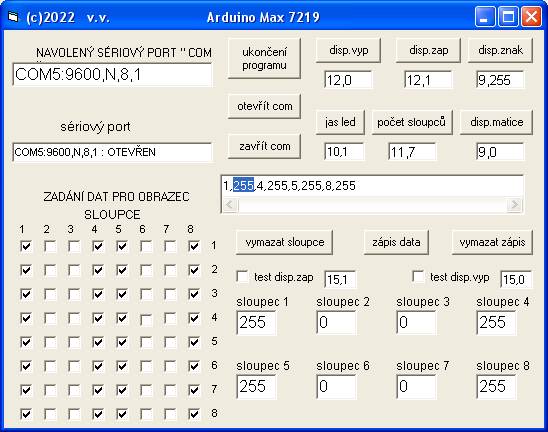Check column 2 row 1 checkbox

pyautogui.click(x=50, y=246)
